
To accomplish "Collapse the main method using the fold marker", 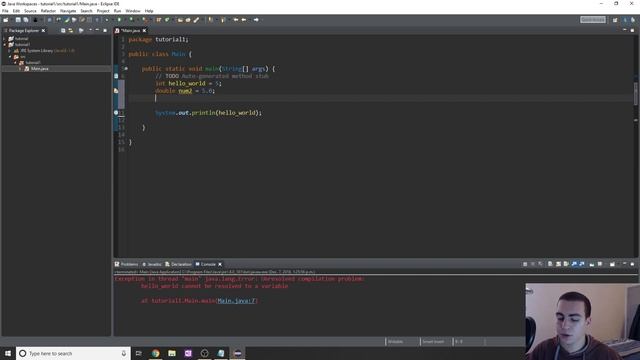I will coord(126,69).
